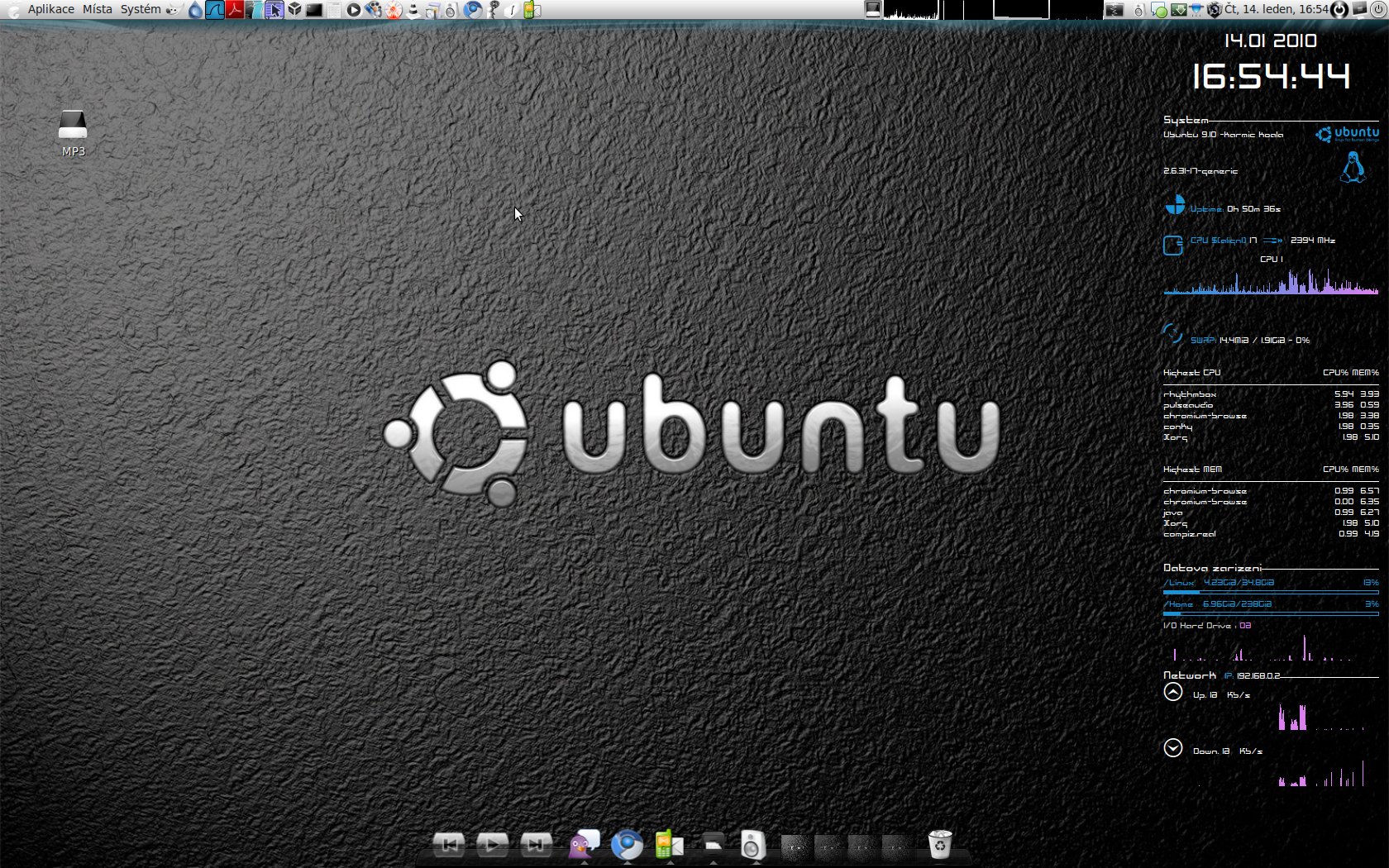Click the "rhythmbox" row in Highest CPU
This screenshot has width=1389, height=868.
[1271, 394]
